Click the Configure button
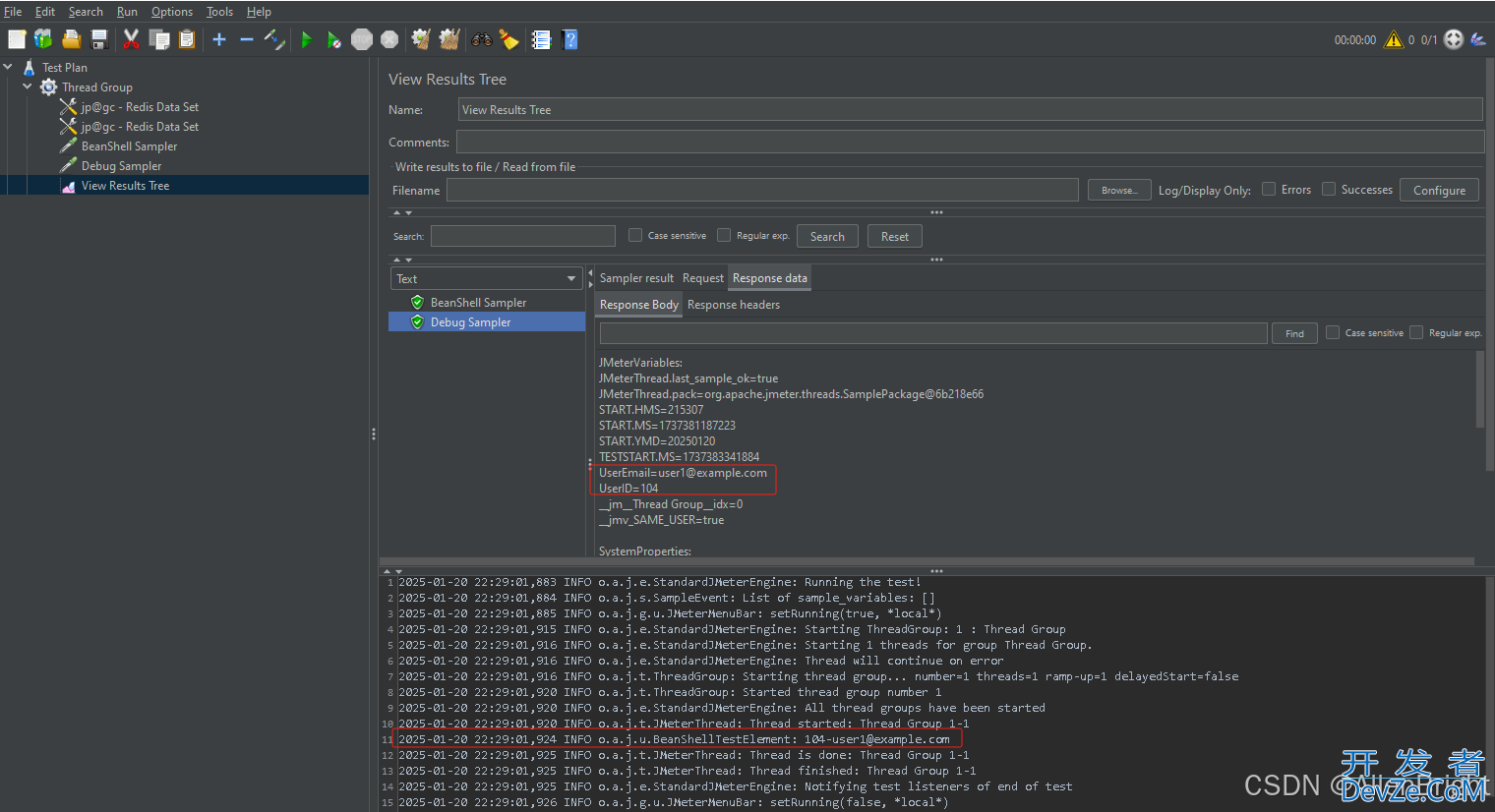This screenshot has height=812, width=1495. coord(1439,190)
